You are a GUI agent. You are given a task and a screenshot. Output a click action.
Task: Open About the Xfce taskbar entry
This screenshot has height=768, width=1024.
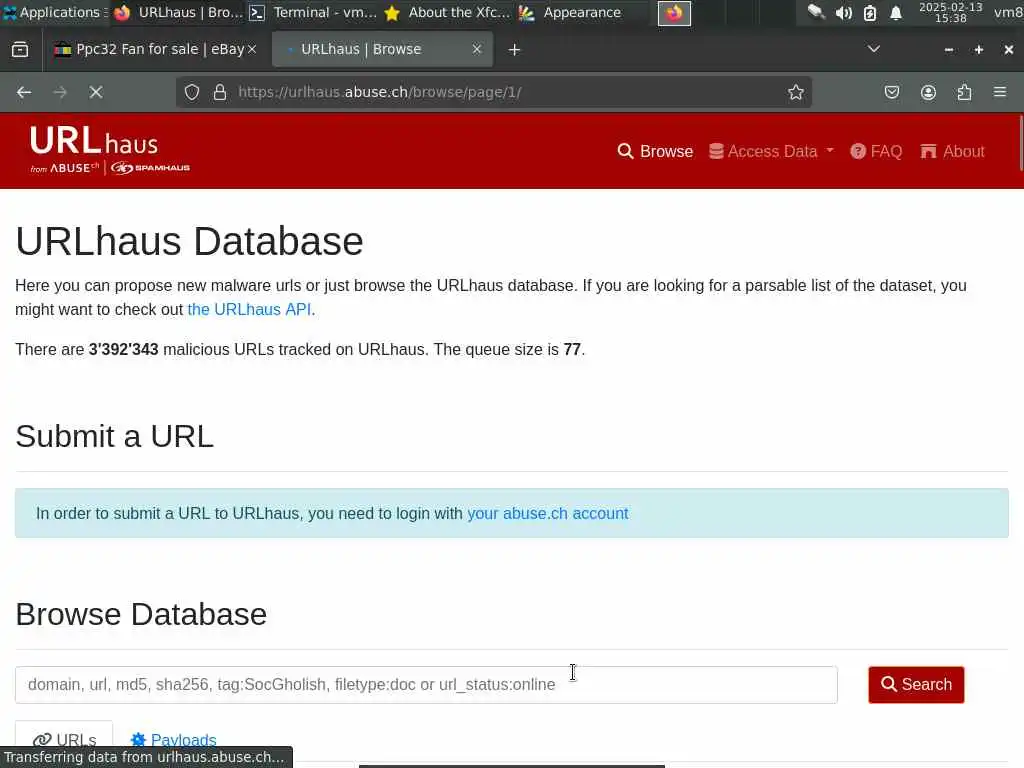pos(448,12)
